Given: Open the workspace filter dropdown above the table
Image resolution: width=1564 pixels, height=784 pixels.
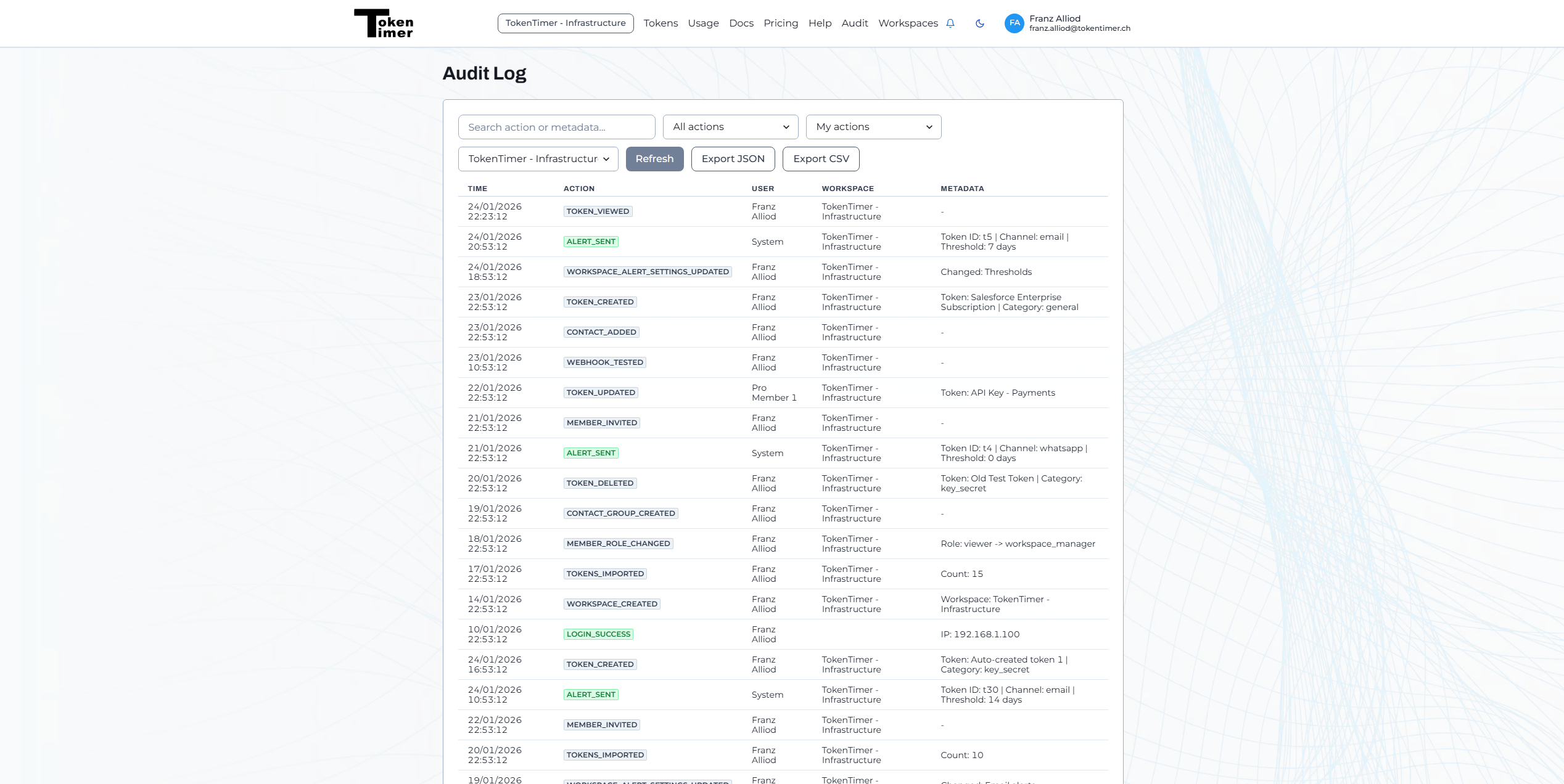Looking at the screenshot, I should pos(537,158).
